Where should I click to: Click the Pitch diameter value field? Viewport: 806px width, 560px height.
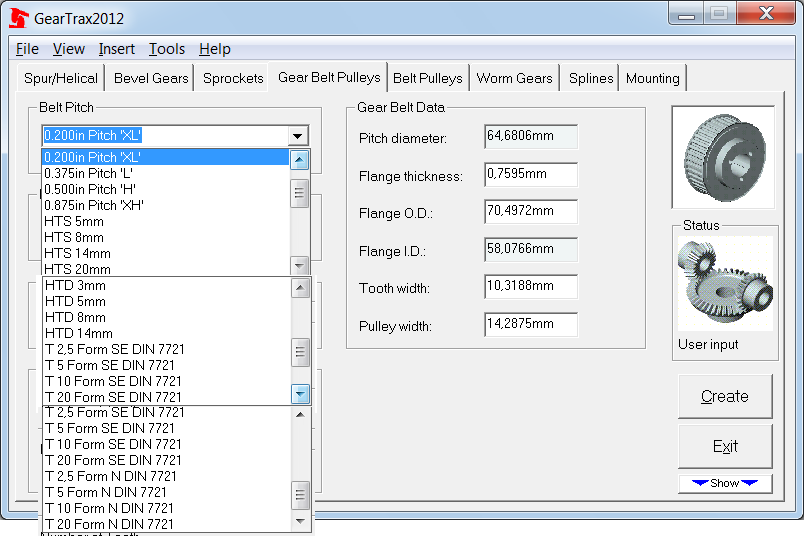coord(530,136)
